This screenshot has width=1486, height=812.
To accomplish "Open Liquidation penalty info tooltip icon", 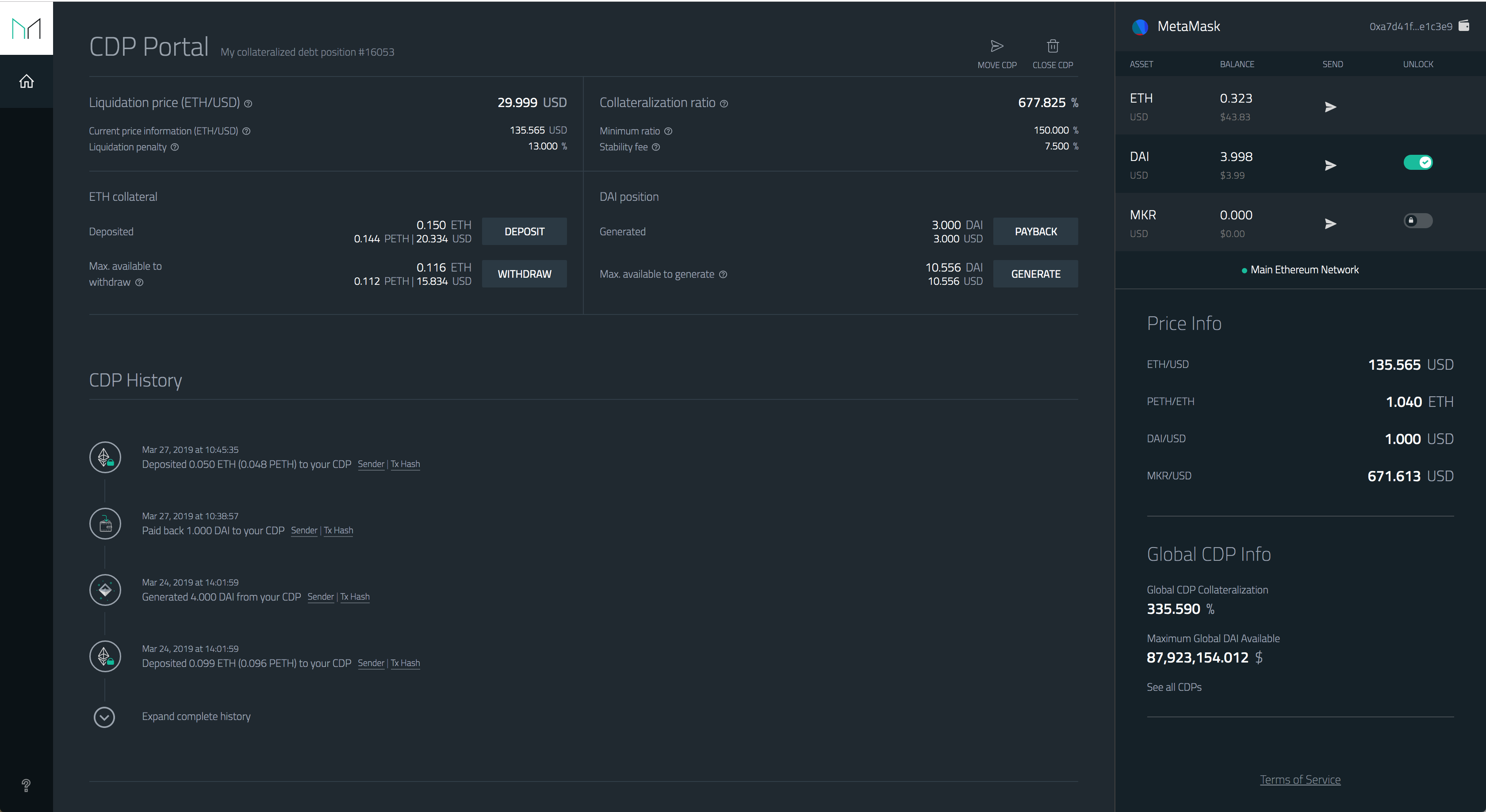I will tap(175, 147).
